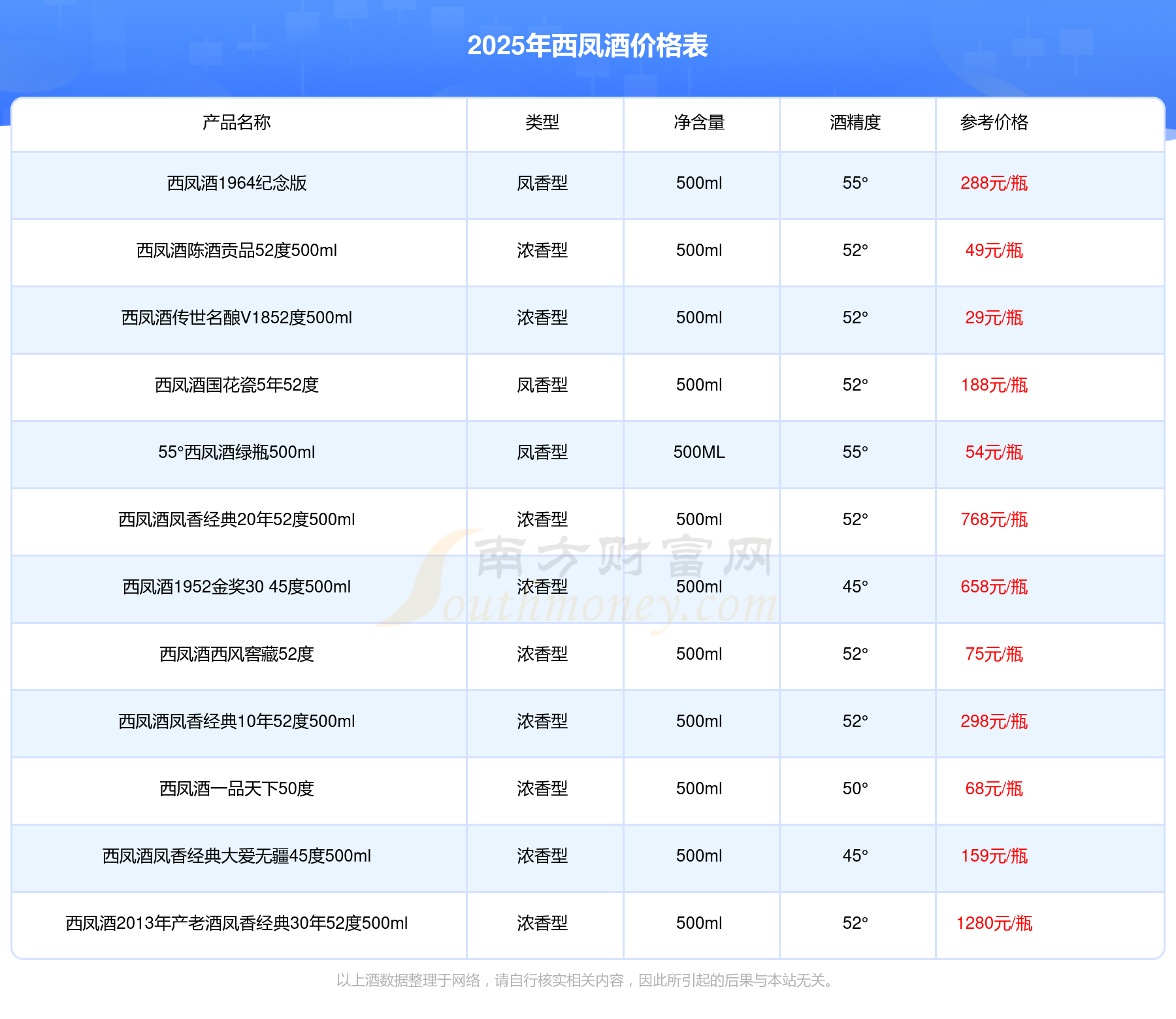Screen dimensions: 1176x1019
Task: Select 西凤酒凤香经典20年52度500ml name
Action: pyautogui.click(x=237, y=519)
